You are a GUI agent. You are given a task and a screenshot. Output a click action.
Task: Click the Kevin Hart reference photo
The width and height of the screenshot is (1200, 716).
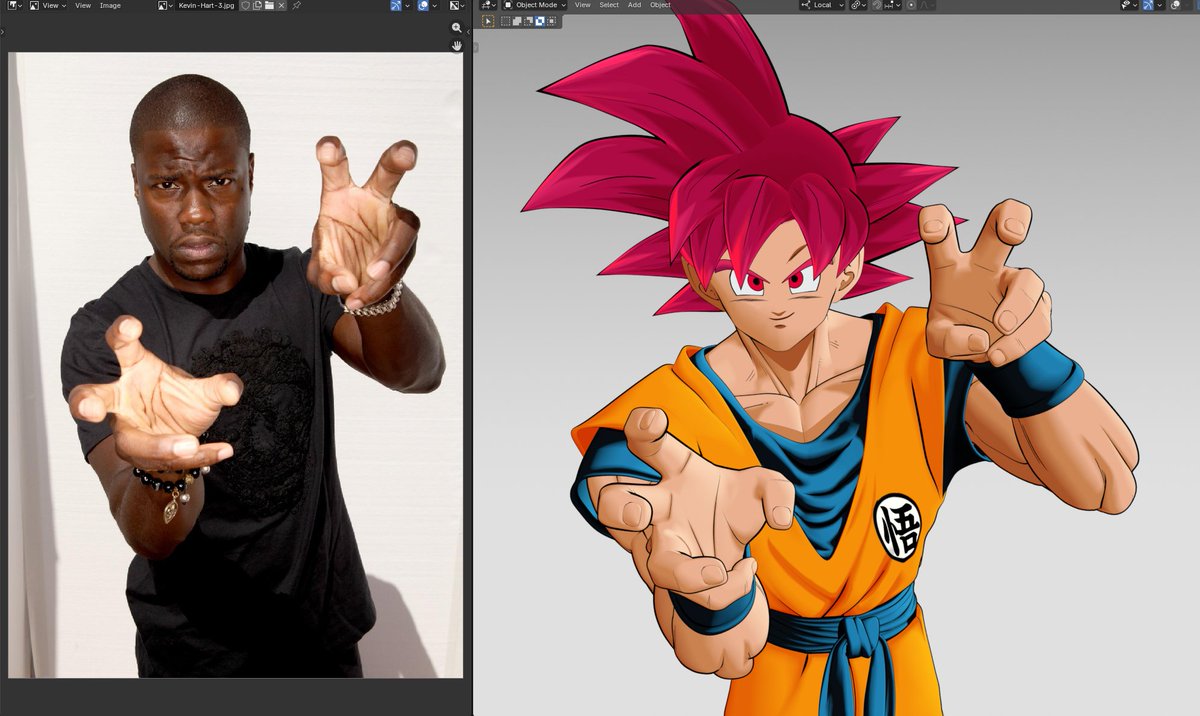point(236,365)
